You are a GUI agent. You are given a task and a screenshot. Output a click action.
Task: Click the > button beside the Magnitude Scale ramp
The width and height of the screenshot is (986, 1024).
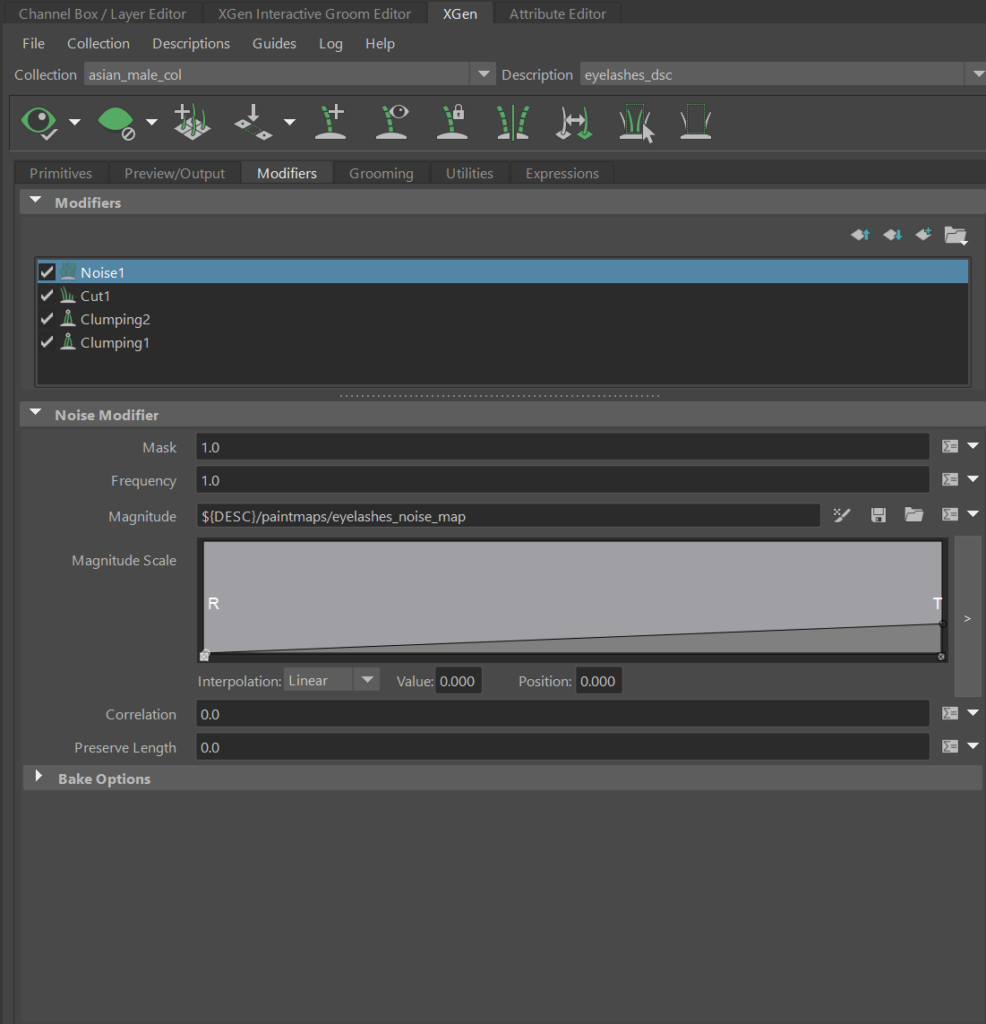click(x=967, y=618)
